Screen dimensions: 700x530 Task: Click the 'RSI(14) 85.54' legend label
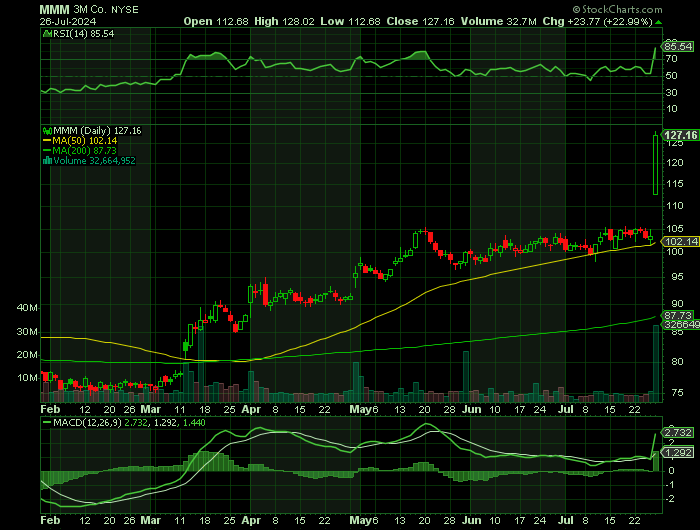pyautogui.click(x=83, y=33)
